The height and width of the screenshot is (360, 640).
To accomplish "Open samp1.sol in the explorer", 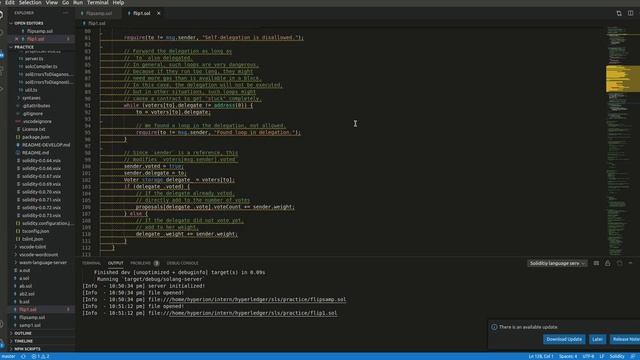I will [30, 325].
